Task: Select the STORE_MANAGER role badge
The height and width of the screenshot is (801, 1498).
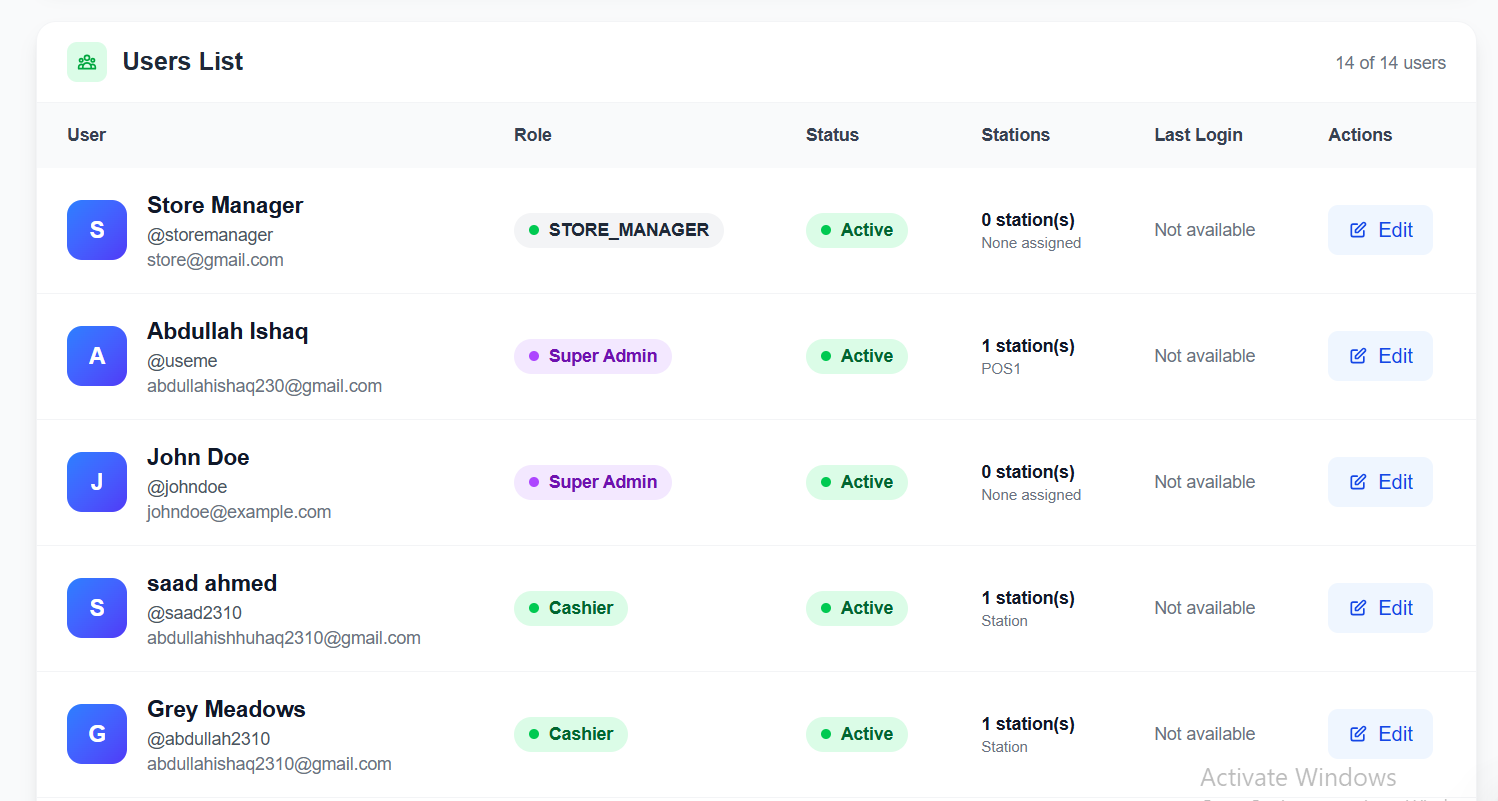Action: 618,229
